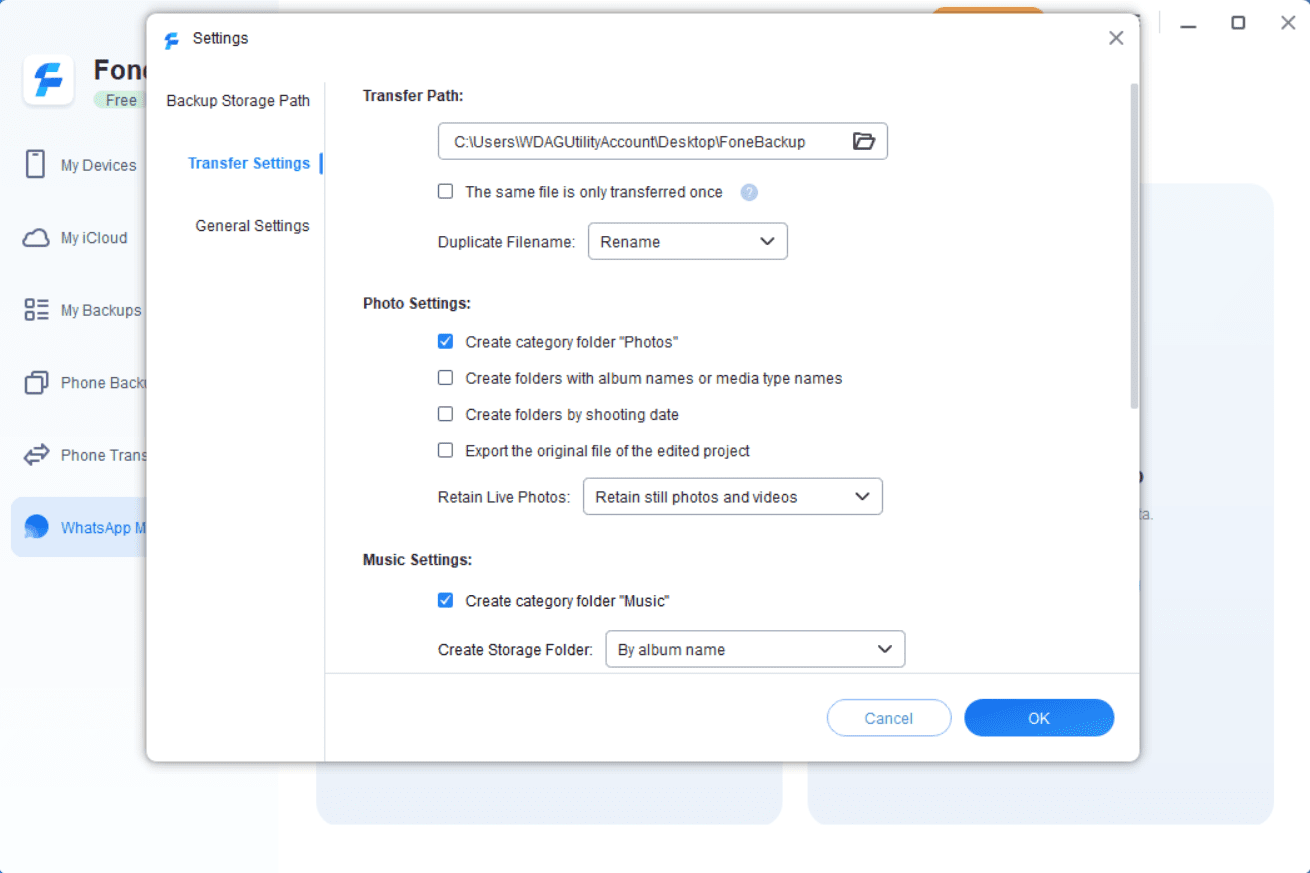This screenshot has width=1310, height=873.
Task: Uncheck Create category folder "Photos"
Action: [446, 342]
